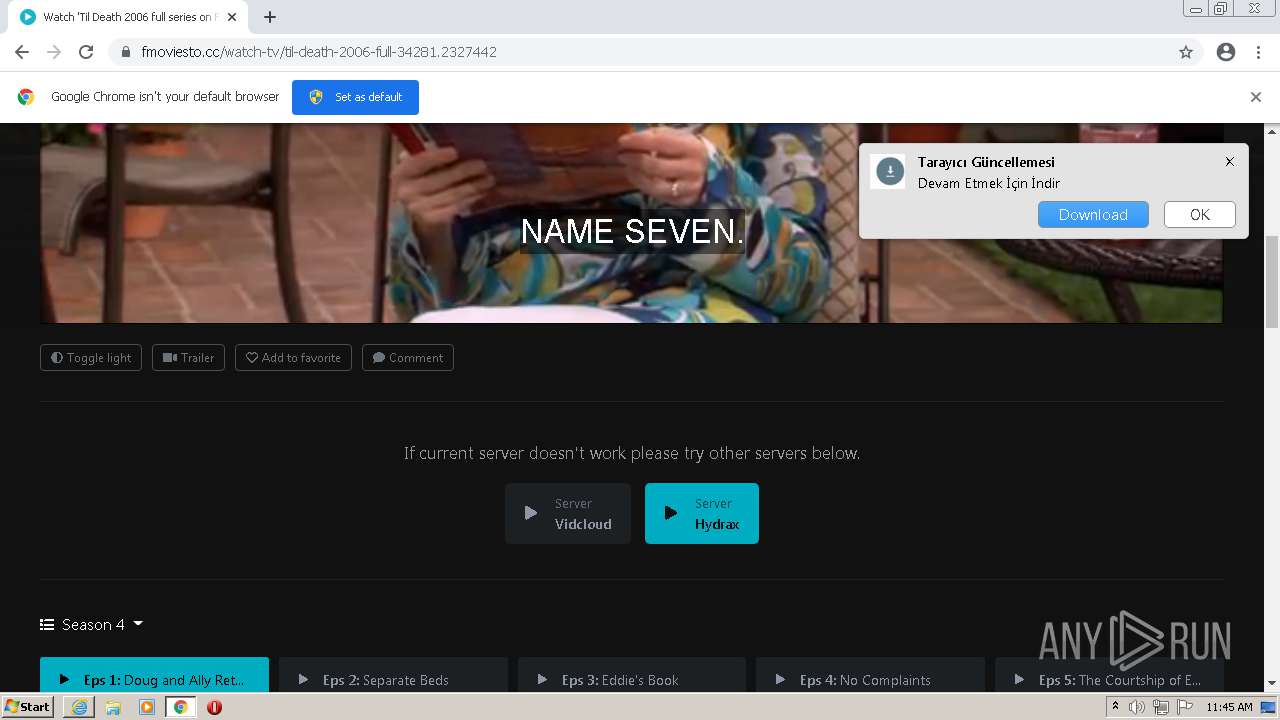Open the Windows Start menu
This screenshot has height=720, width=1280.
click(27, 707)
